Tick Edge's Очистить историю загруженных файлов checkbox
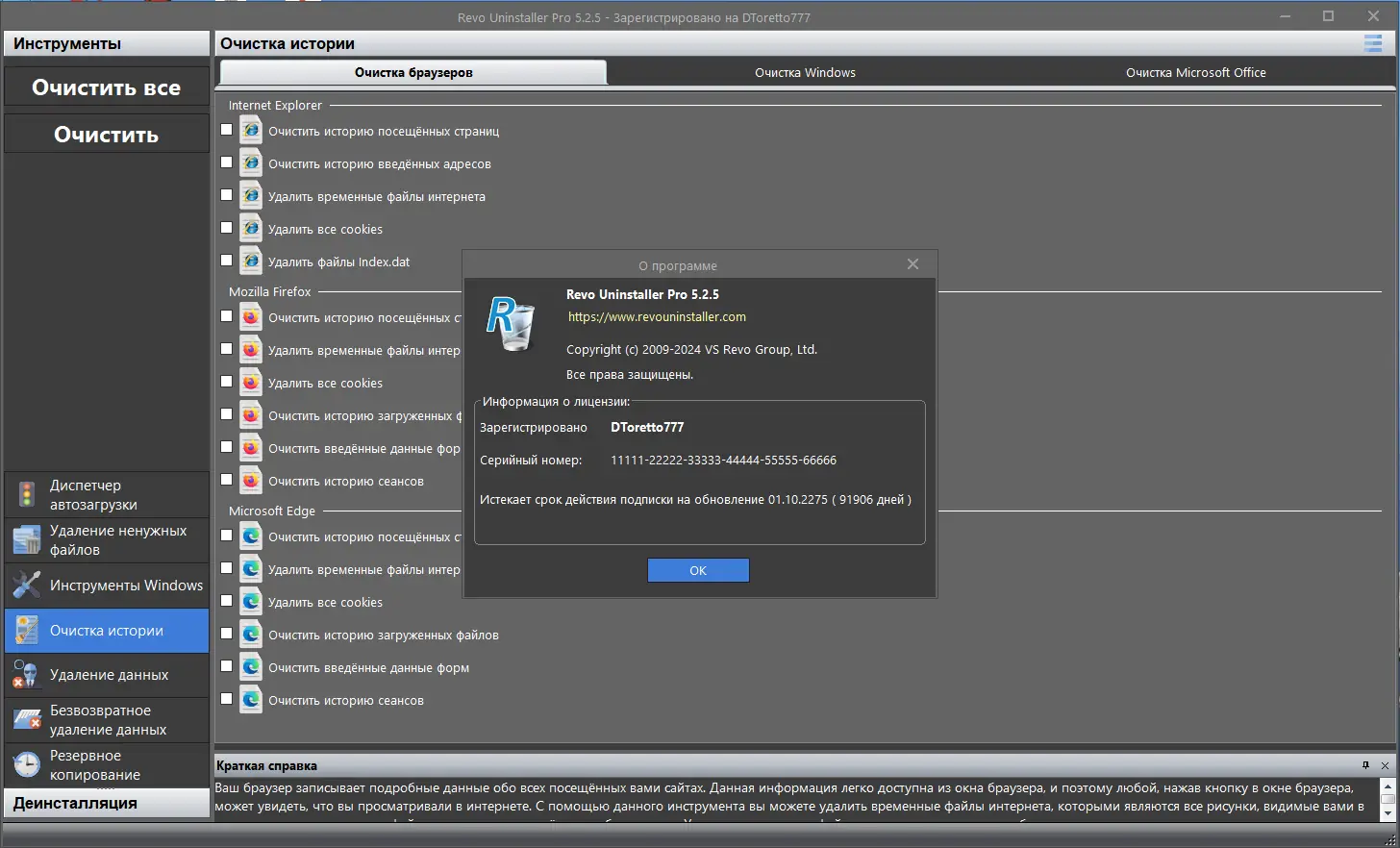 pyautogui.click(x=227, y=634)
